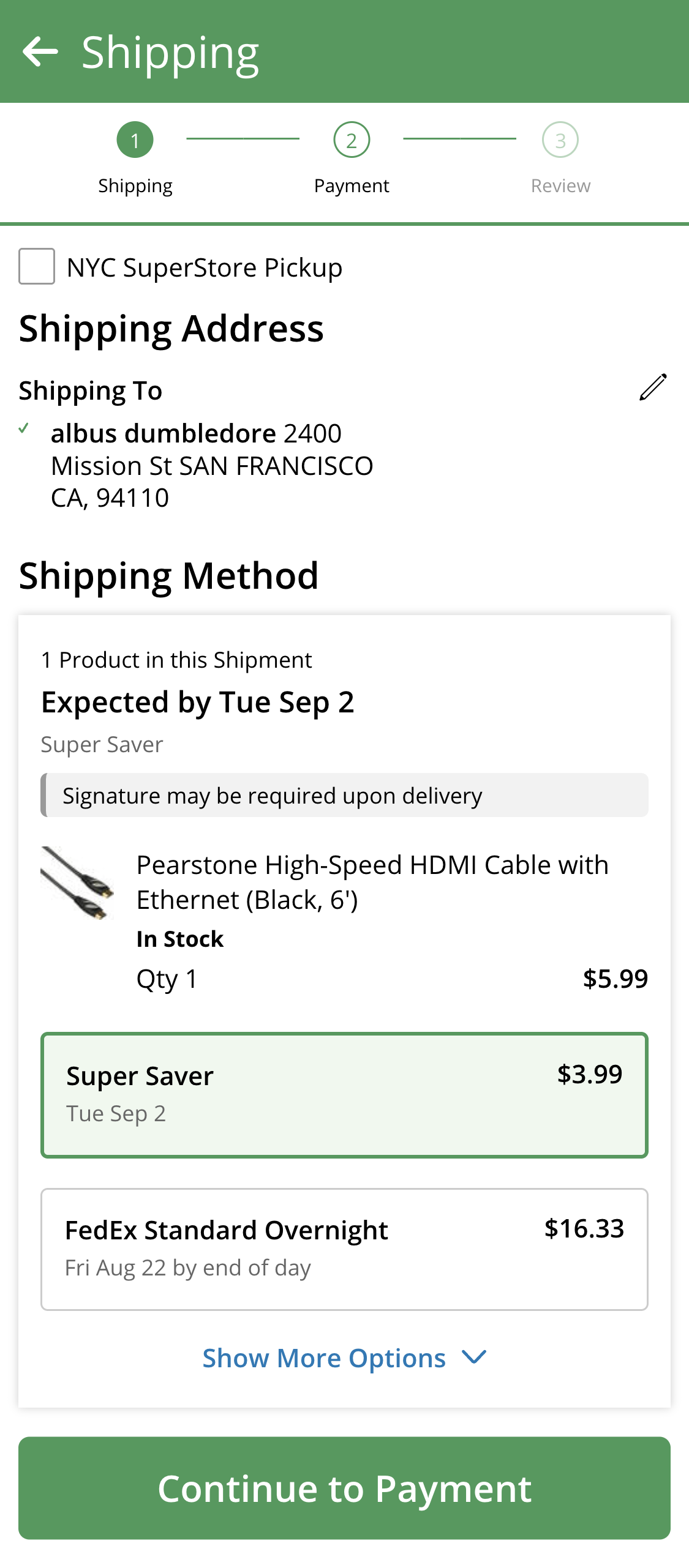Switch to the Payment step
Viewport: 689px width, 1568px height.
(x=352, y=159)
